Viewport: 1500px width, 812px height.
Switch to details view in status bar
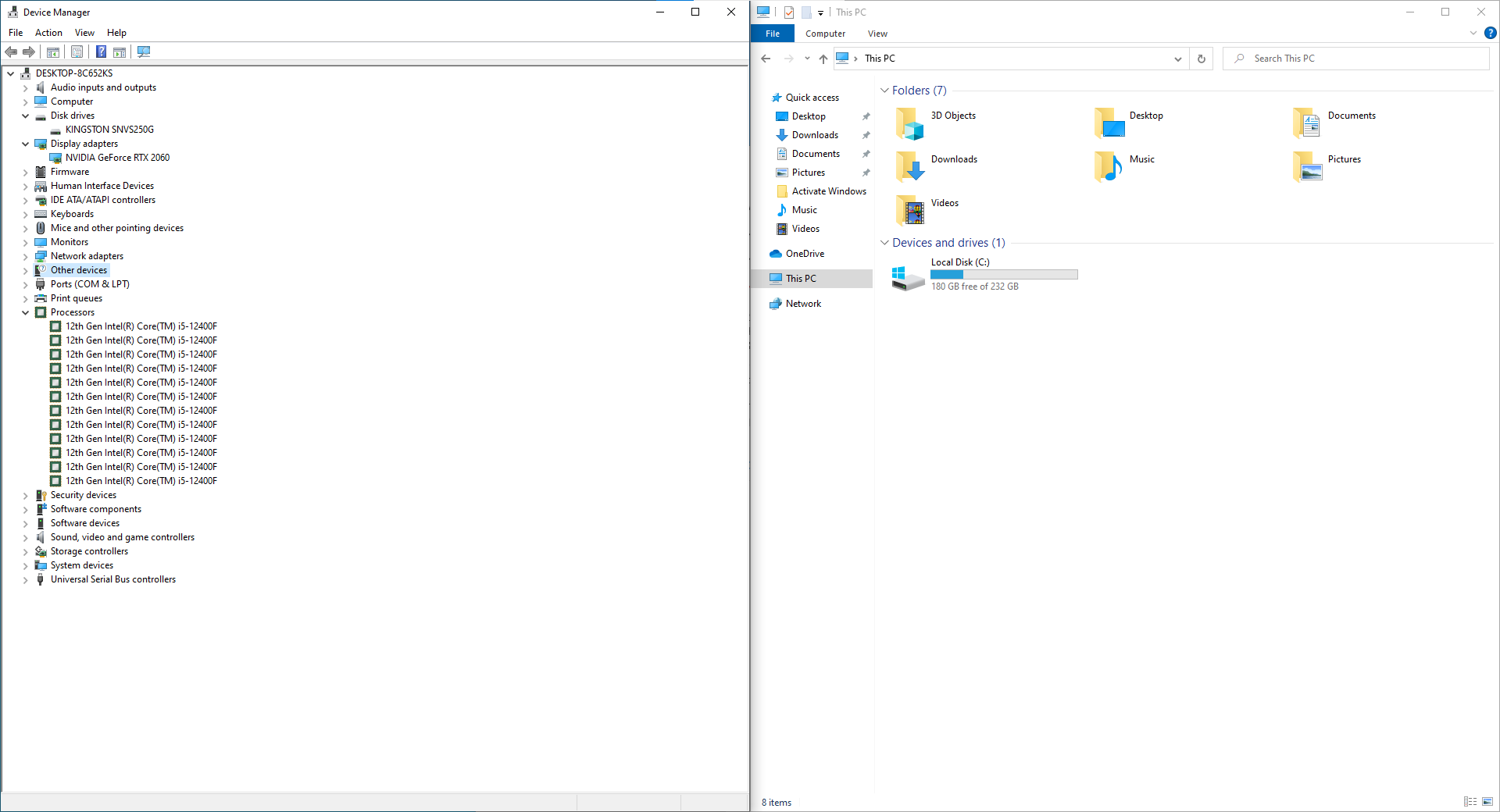(x=1470, y=802)
